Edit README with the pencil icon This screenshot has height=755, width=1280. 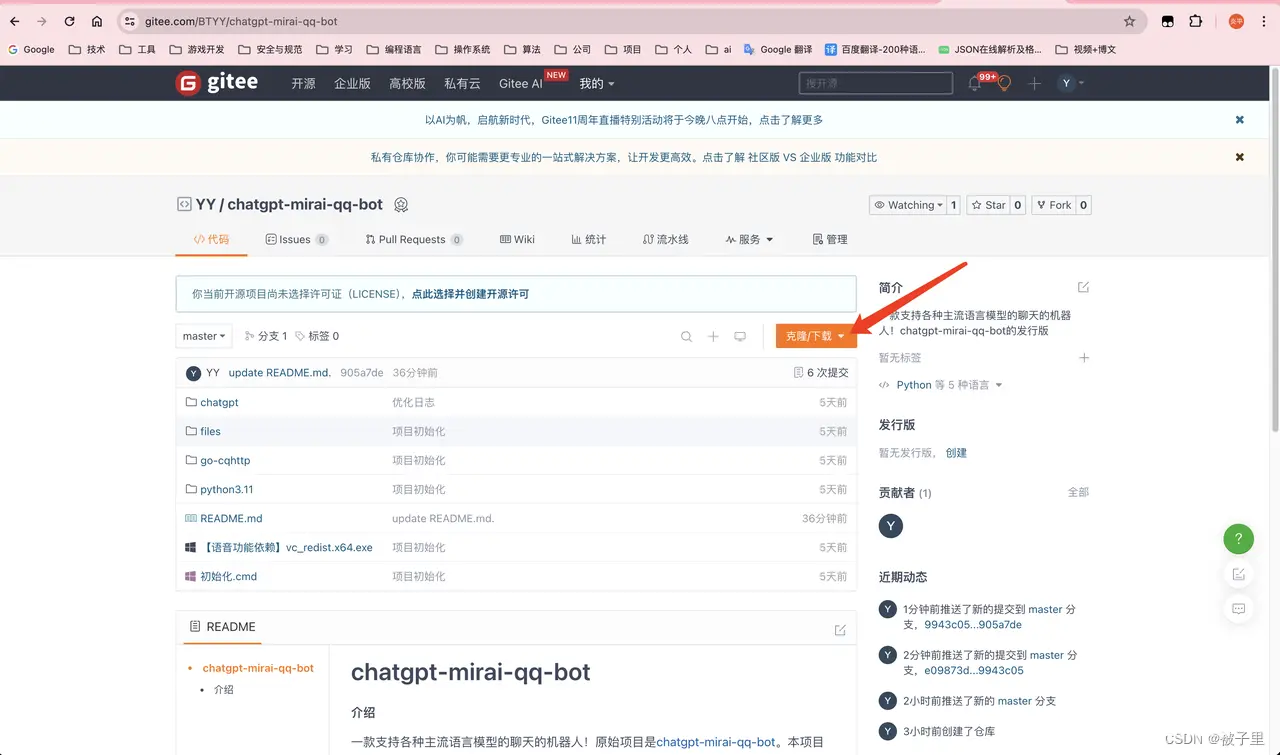tap(840, 630)
